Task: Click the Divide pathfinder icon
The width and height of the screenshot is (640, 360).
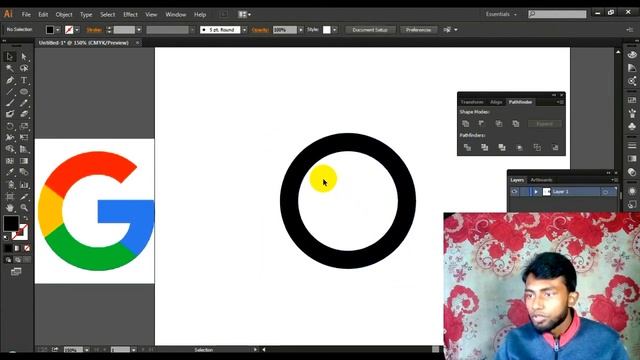Action: (467, 147)
